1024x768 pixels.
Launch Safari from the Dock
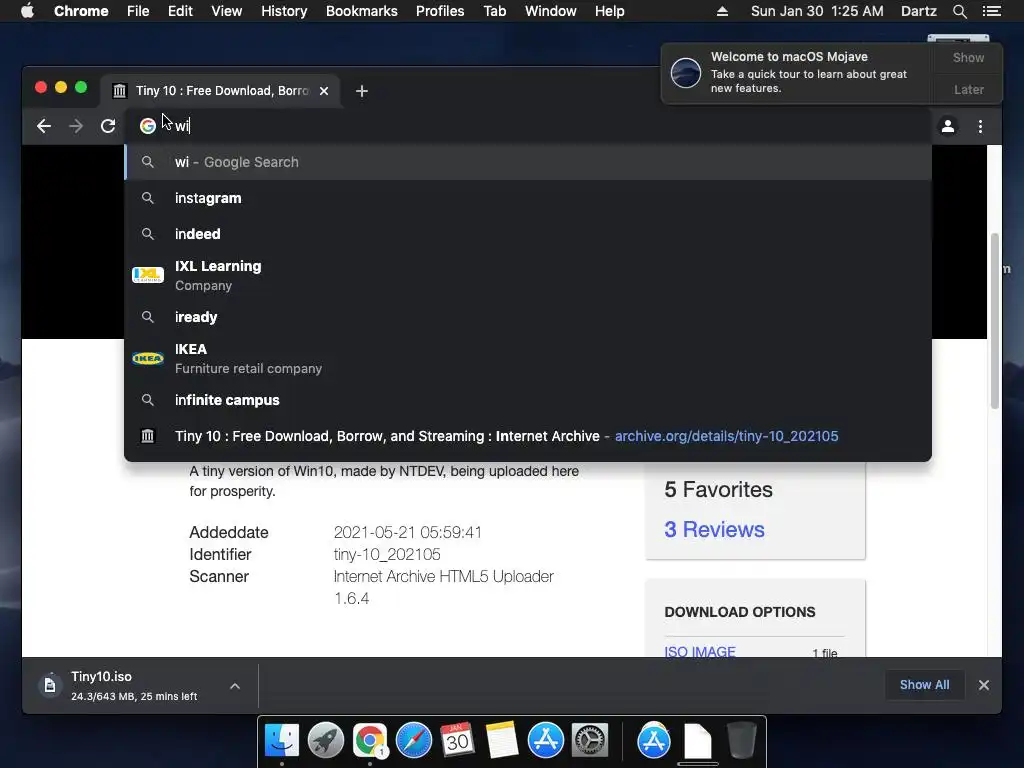tap(414, 740)
